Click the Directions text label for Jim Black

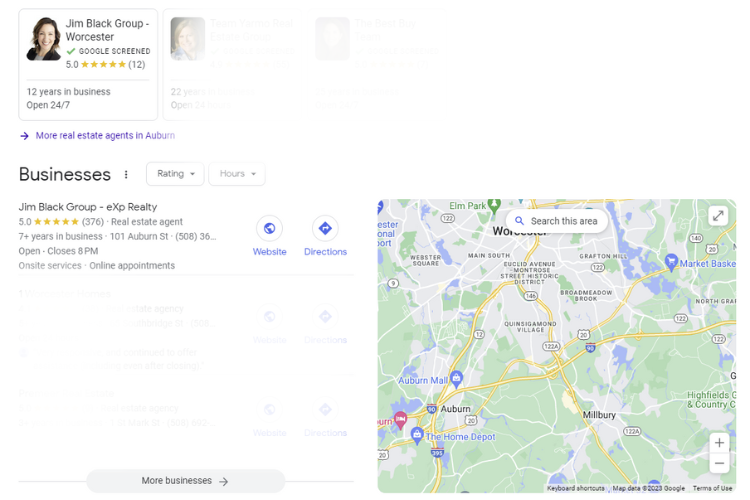pos(325,252)
